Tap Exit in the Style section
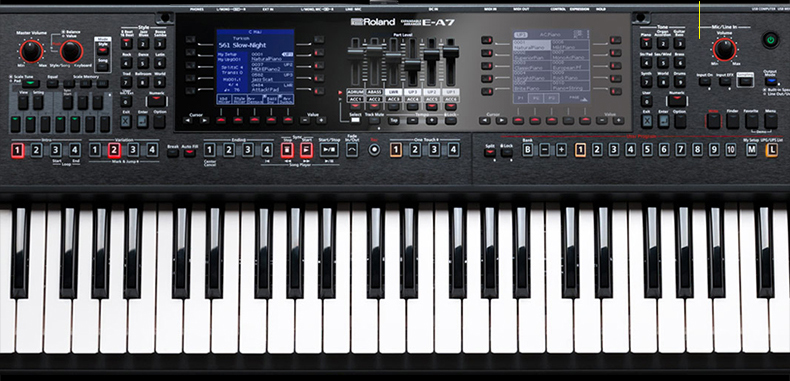Image resolution: width=790 pixels, height=381 pixels. click(126, 121)
